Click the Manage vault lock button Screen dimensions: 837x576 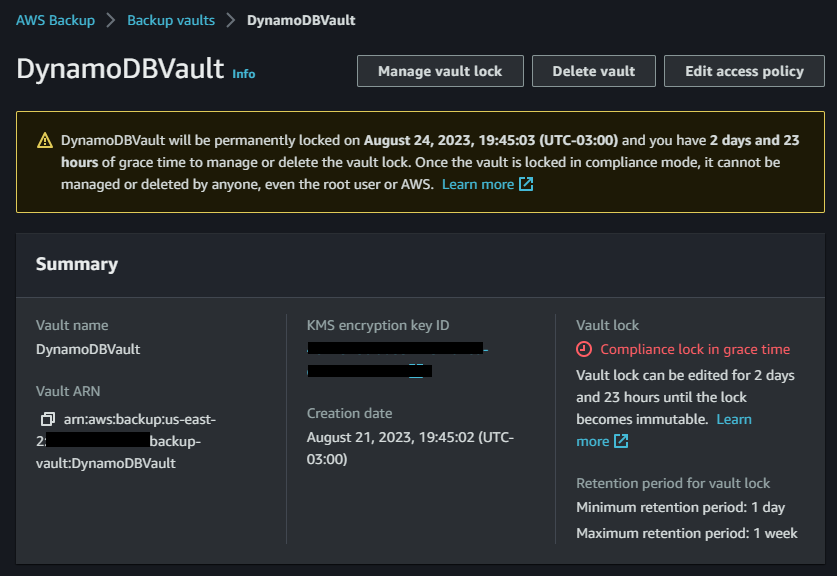pyautogui.click(x=440, y=71)
